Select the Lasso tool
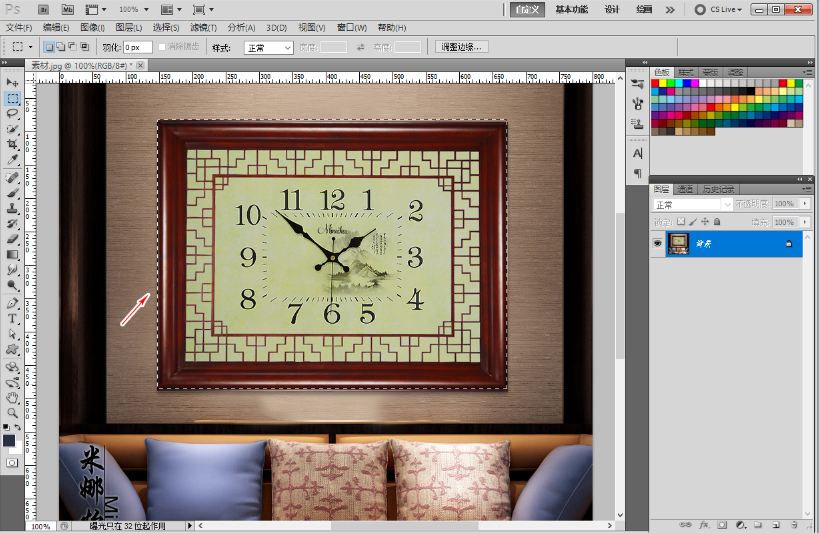 13,114
